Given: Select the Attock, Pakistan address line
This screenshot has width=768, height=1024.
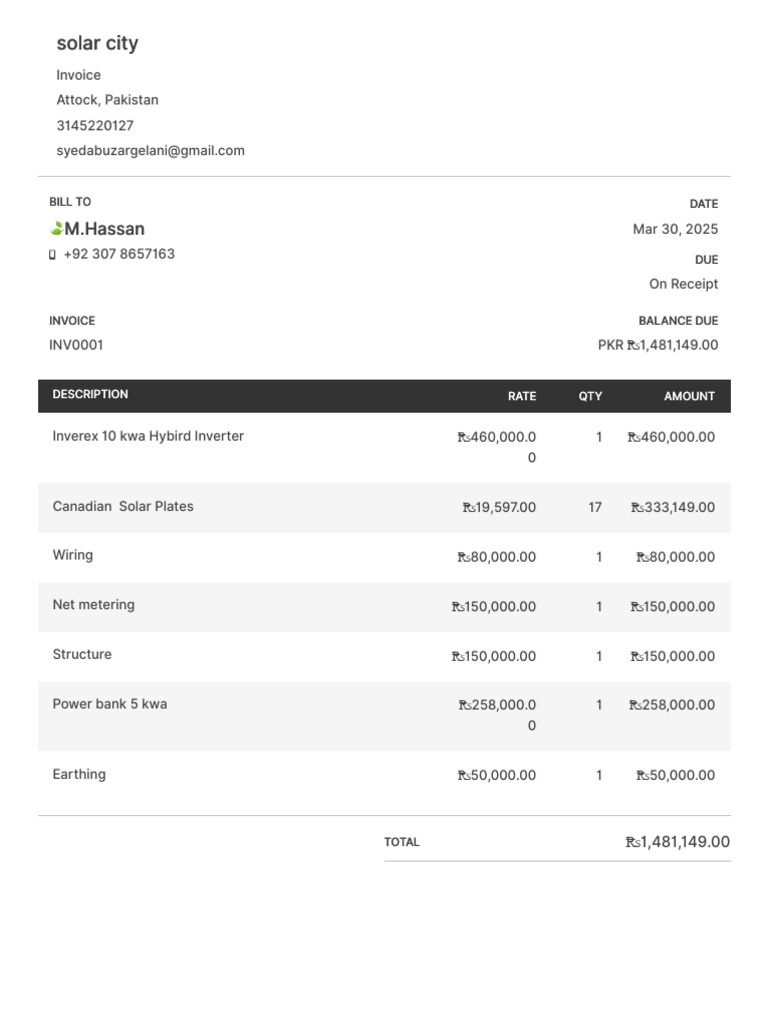Looking at the screenshot, I should point(107,100).
